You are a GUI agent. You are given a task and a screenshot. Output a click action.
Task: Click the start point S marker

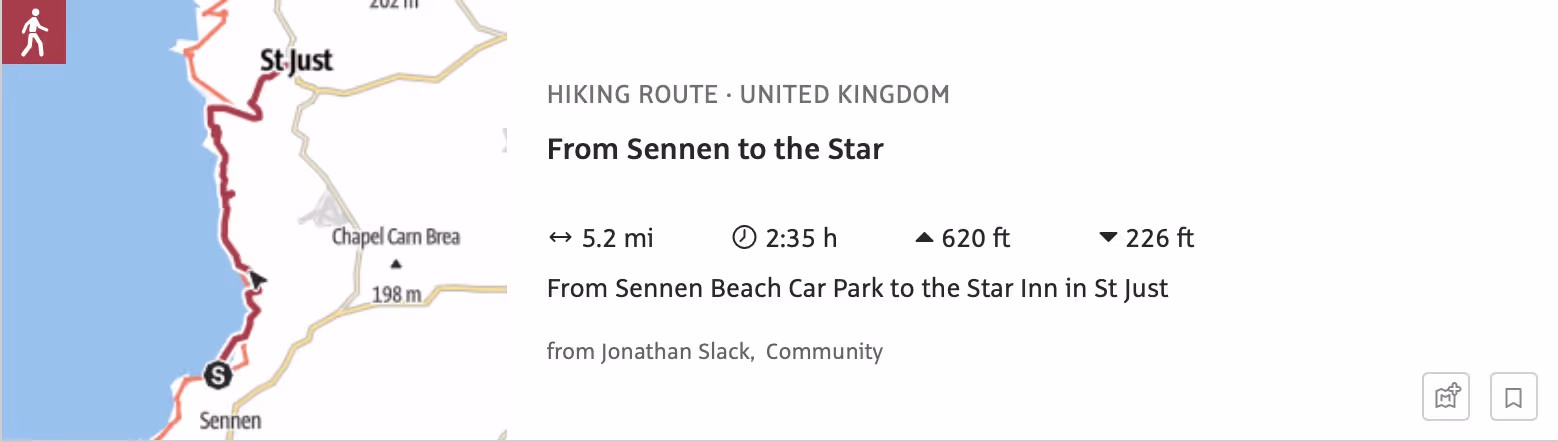(x=217, y=375)
